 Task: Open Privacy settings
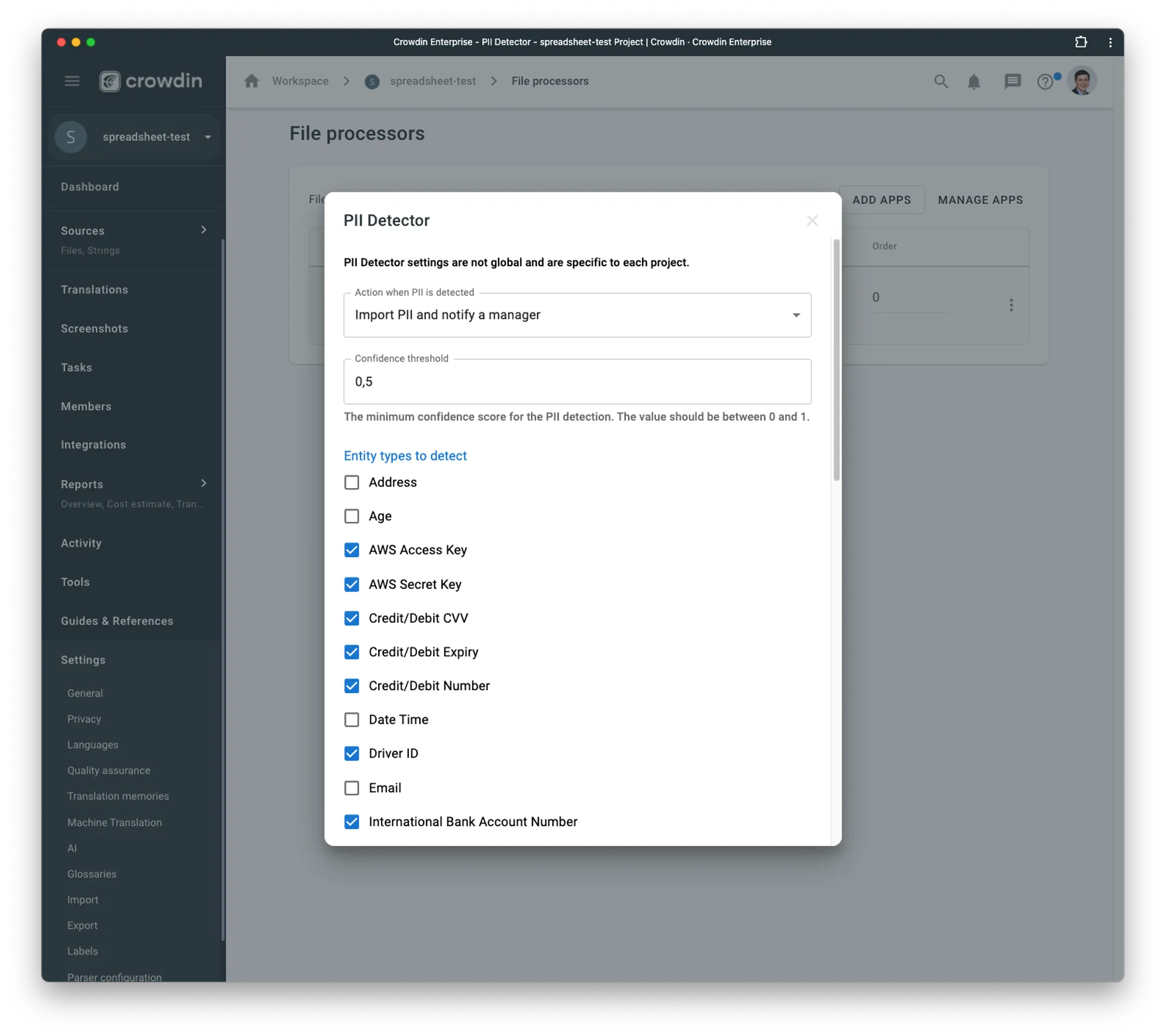pyautogui.click(x=84, y=719)
